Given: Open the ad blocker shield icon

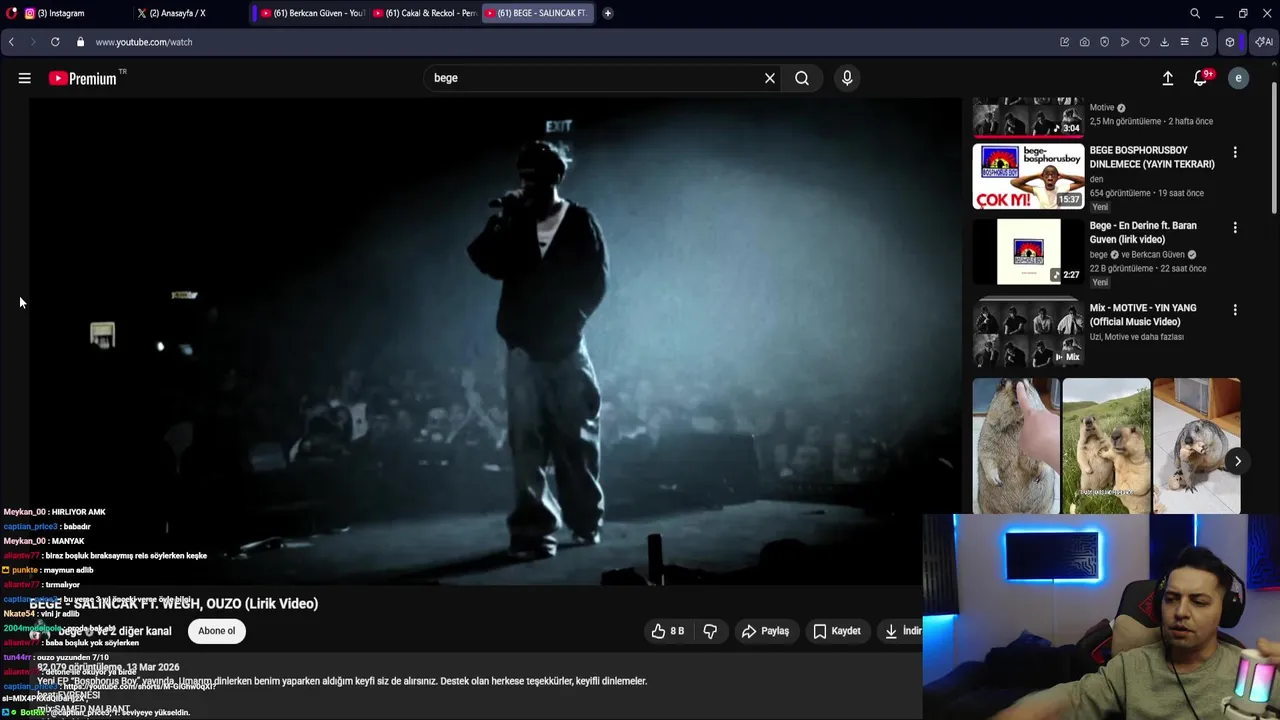Looking at the screenshot, I should pyautogui.click(x=1104, y=42).
